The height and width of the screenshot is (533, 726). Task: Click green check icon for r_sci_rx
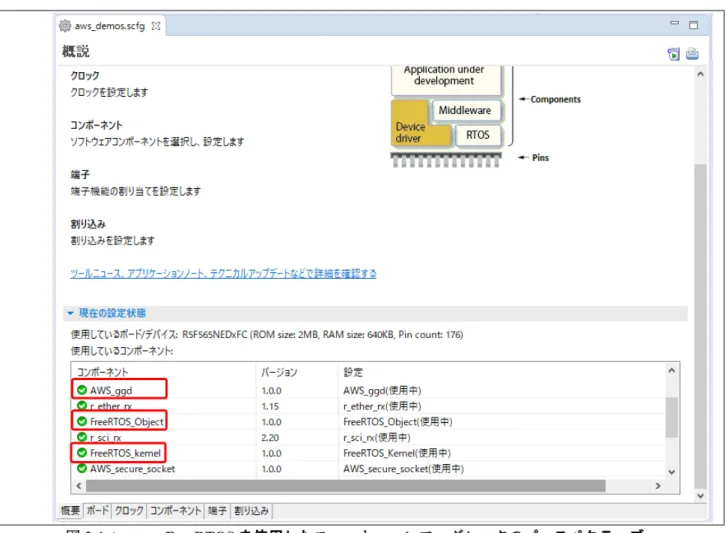click(x=82, y=437)
